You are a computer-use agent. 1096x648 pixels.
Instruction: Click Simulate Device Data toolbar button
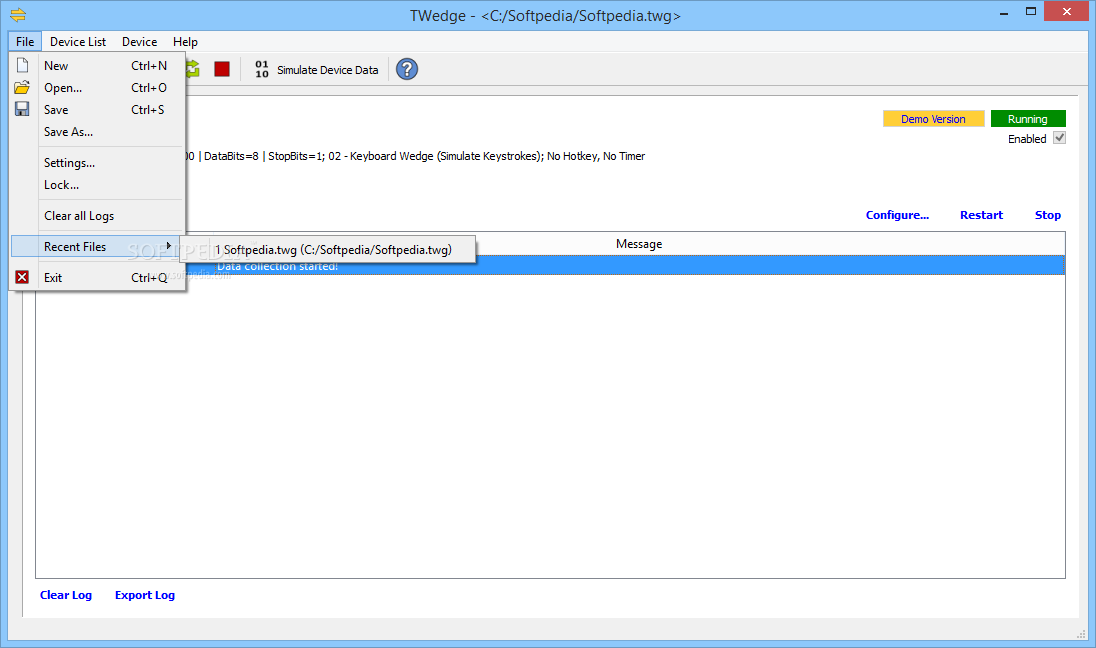(x=316, y=69)
